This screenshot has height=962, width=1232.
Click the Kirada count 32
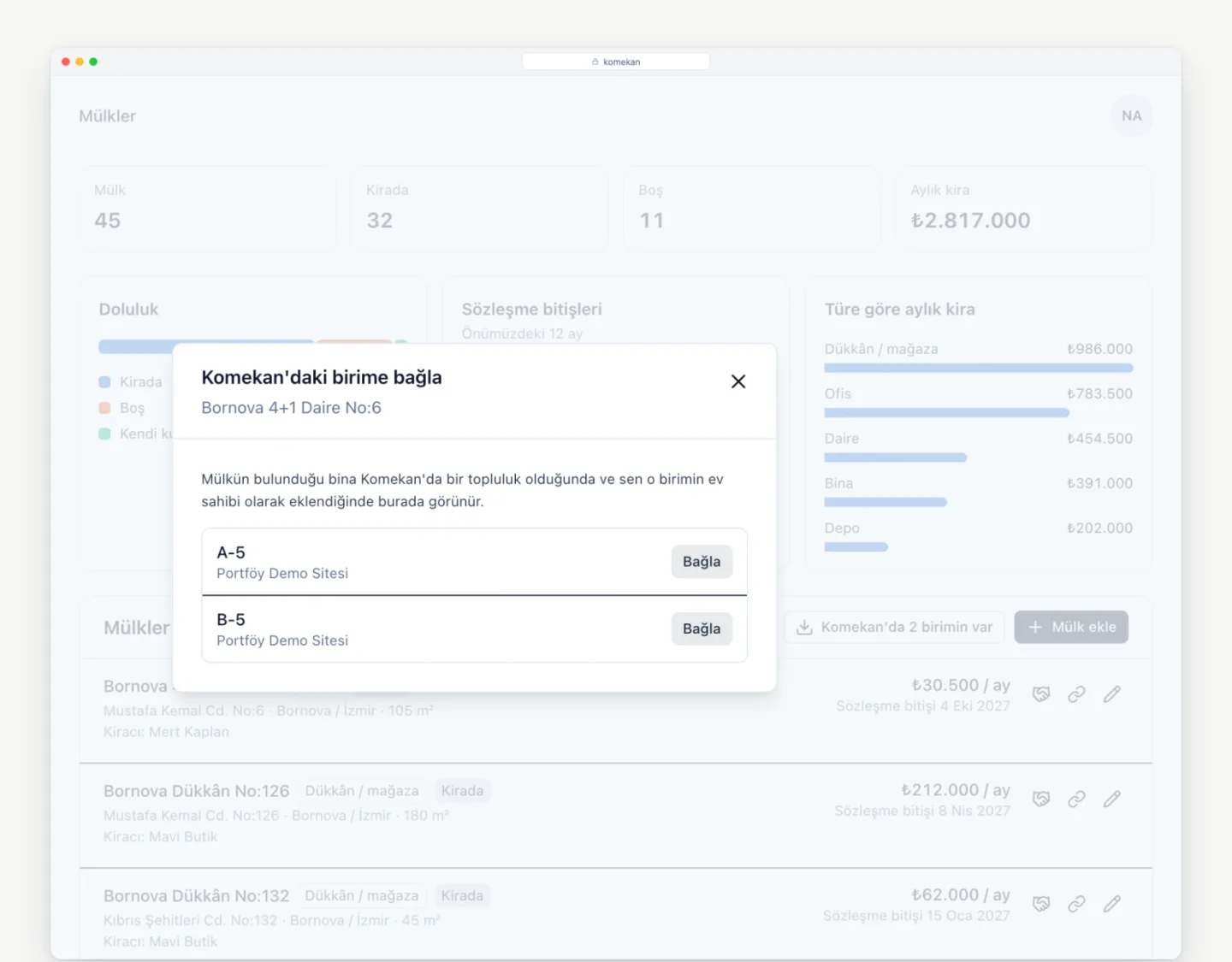pos(380,221)
